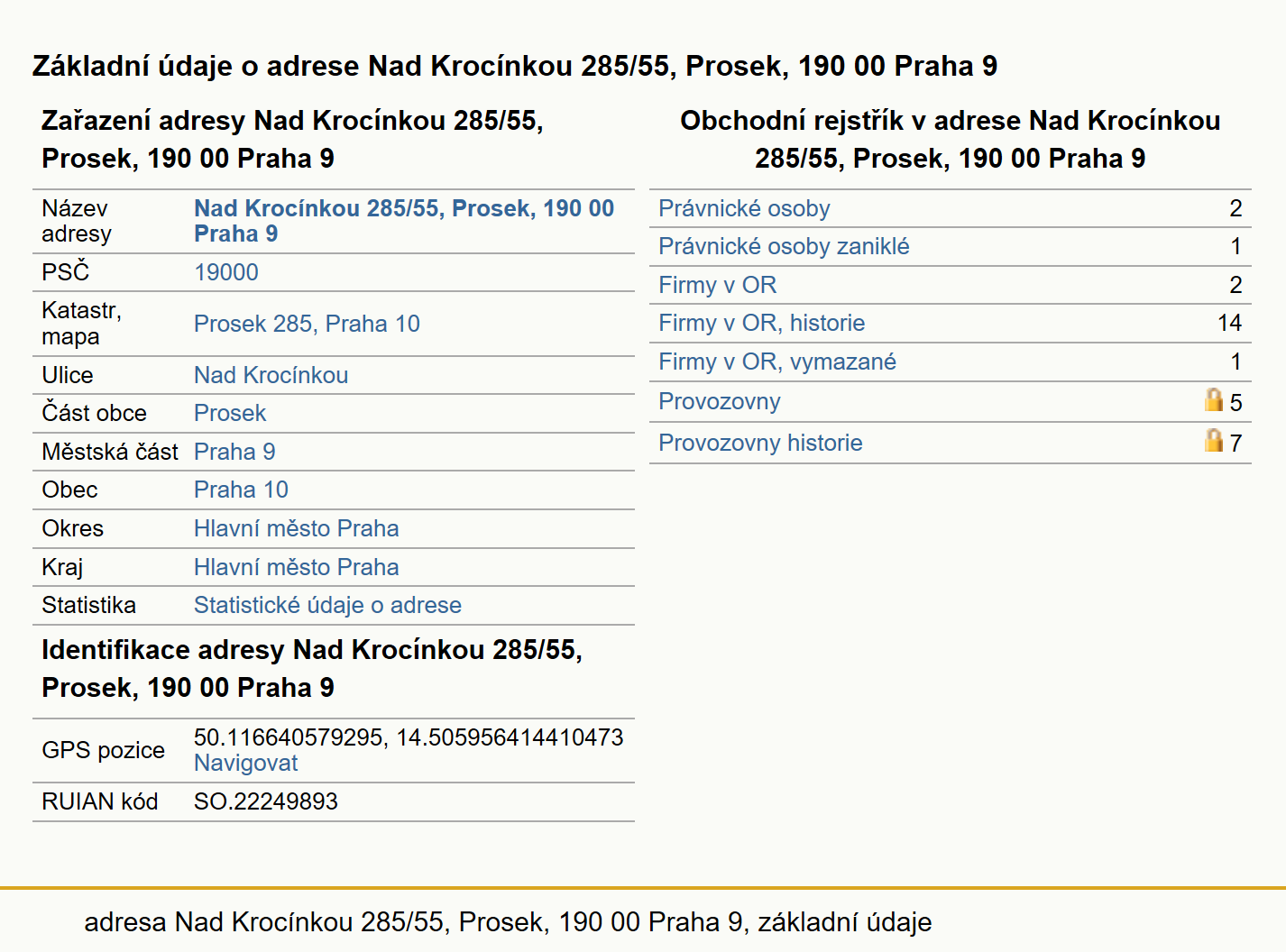Open the Provozovny historie link
This screenshot has height=952, width=1286.
tap(760, 443)
